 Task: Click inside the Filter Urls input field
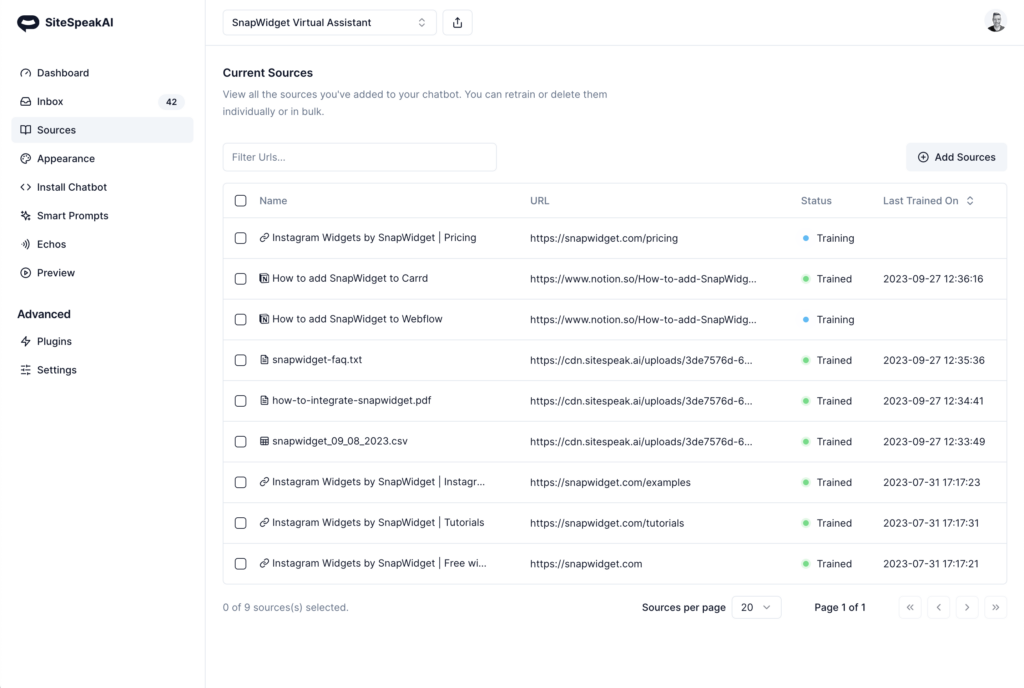click(360, 157)
